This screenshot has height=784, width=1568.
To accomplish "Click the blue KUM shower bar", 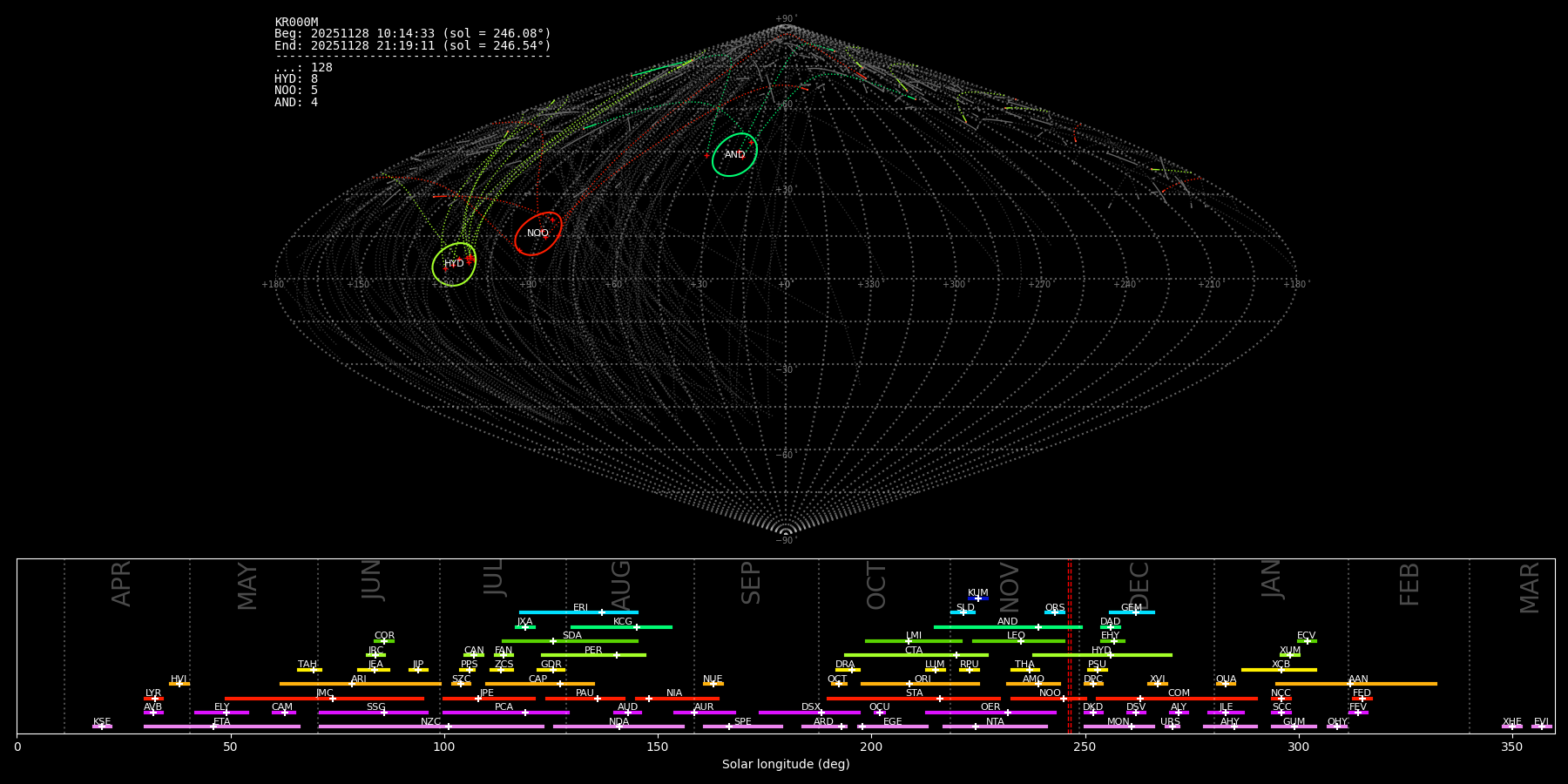I will 978,598.
